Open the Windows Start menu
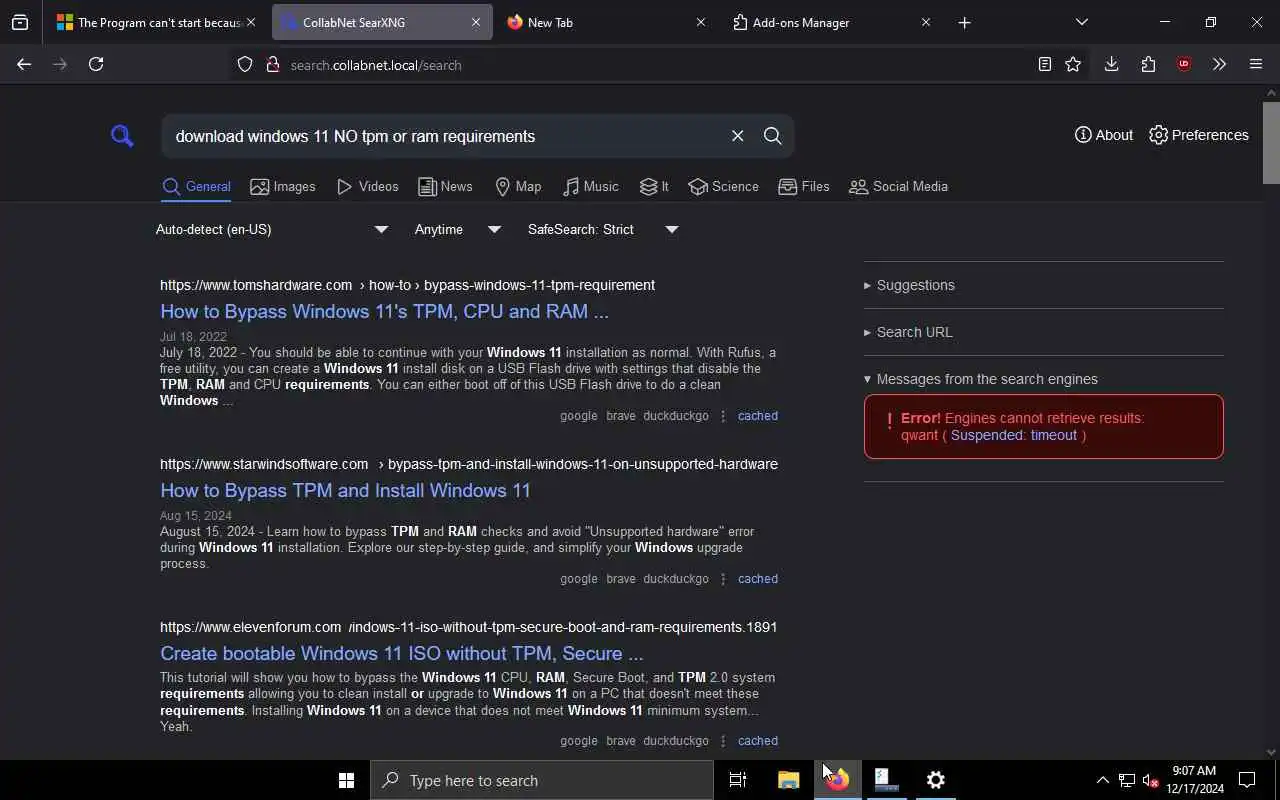Screen dimensions: 1280x800 coord(346,780)
